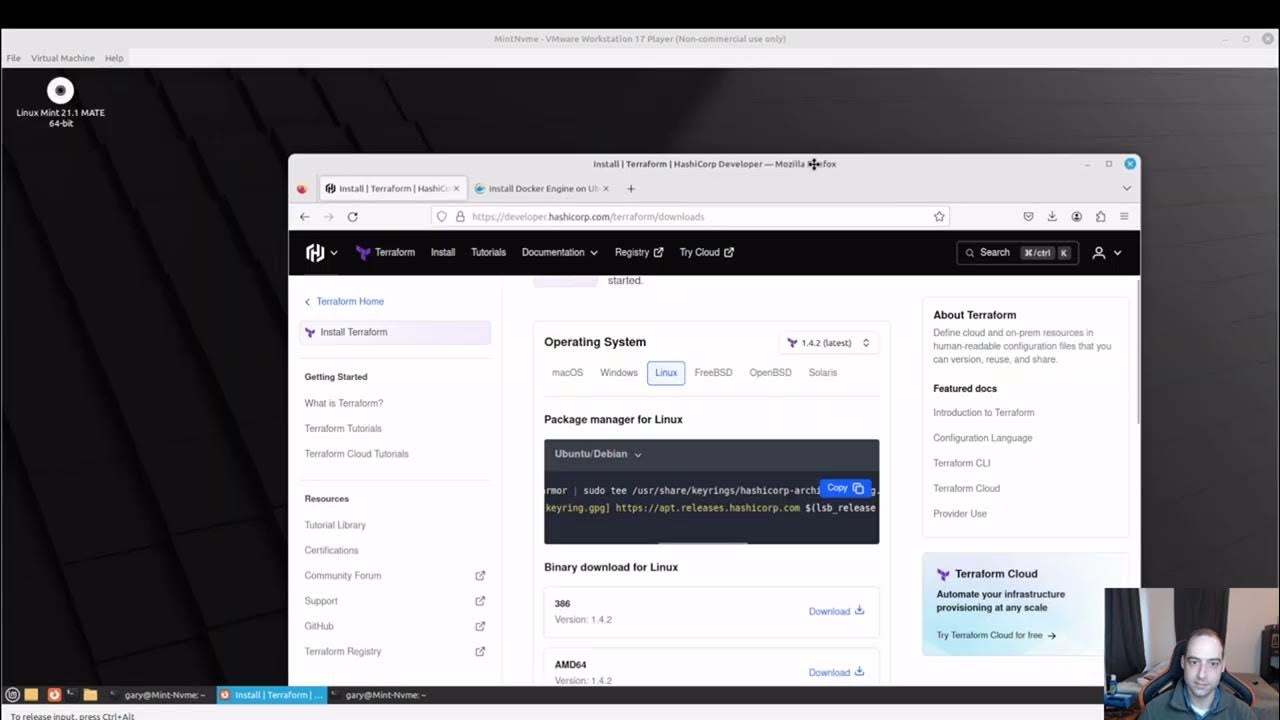Image resolution: width=1280 pixels, height=720 pixels.
Task: Click the URL address bar
Action: click(x=690, y=216)
